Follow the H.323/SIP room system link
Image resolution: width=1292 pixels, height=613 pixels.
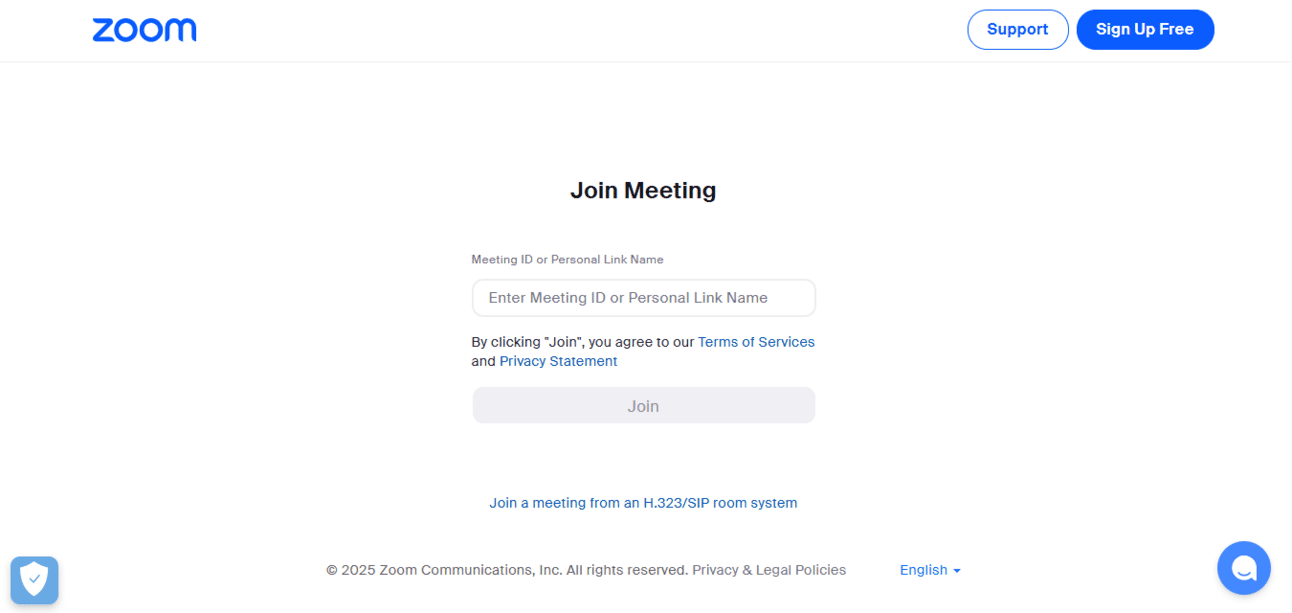[643, 503]
